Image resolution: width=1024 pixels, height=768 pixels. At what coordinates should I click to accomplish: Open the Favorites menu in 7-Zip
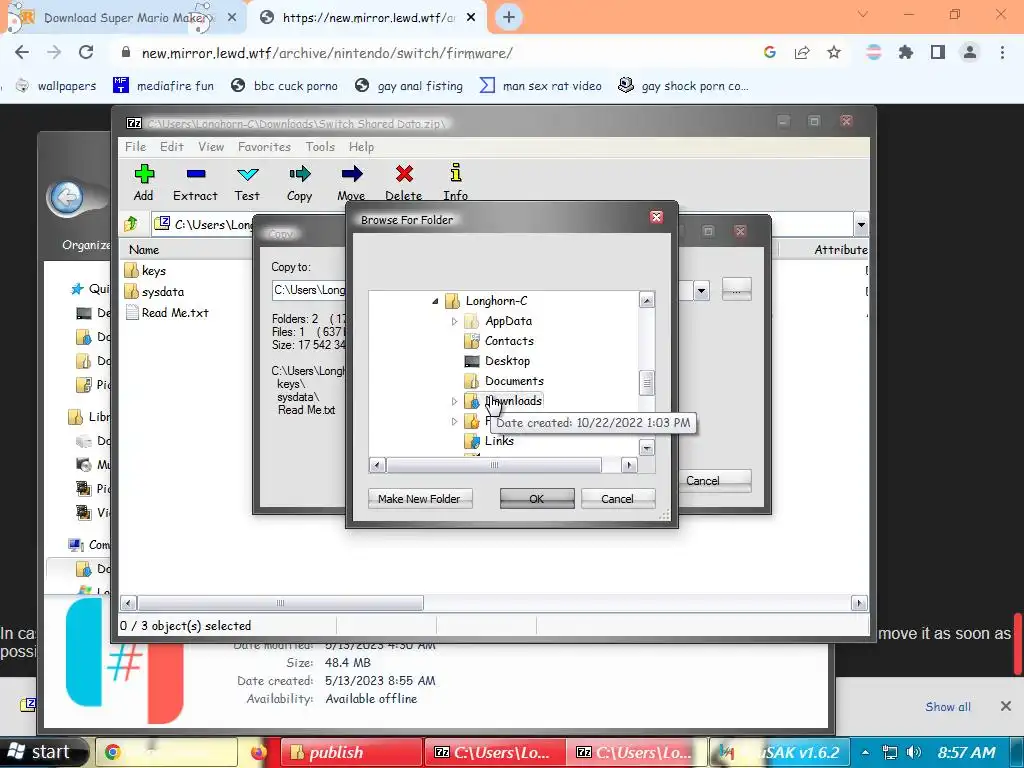264,147
